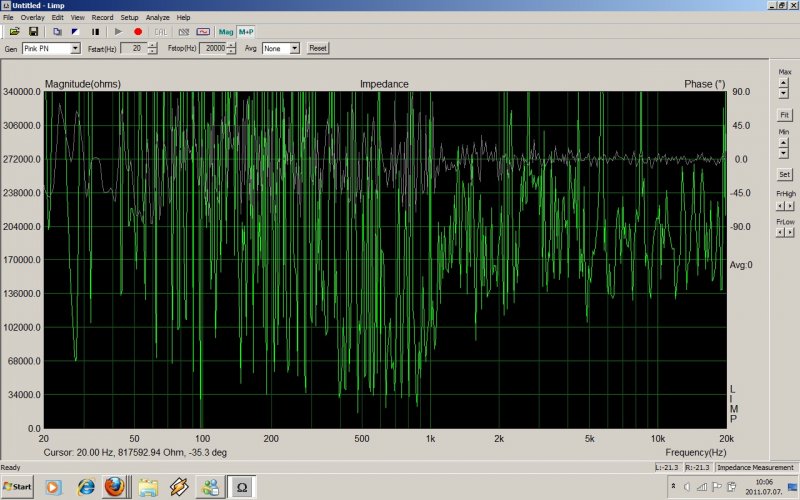Open Firefox from the taskbar
This screenshot has width=800, height=500.
[x=116, y=487]
